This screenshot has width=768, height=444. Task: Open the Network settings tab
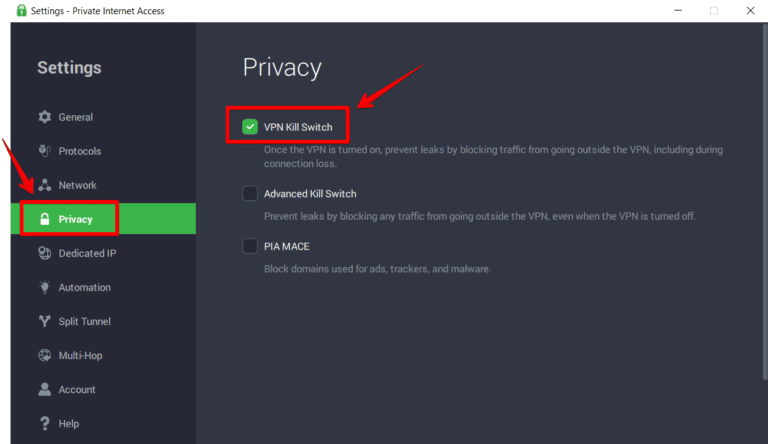[77, 185]
